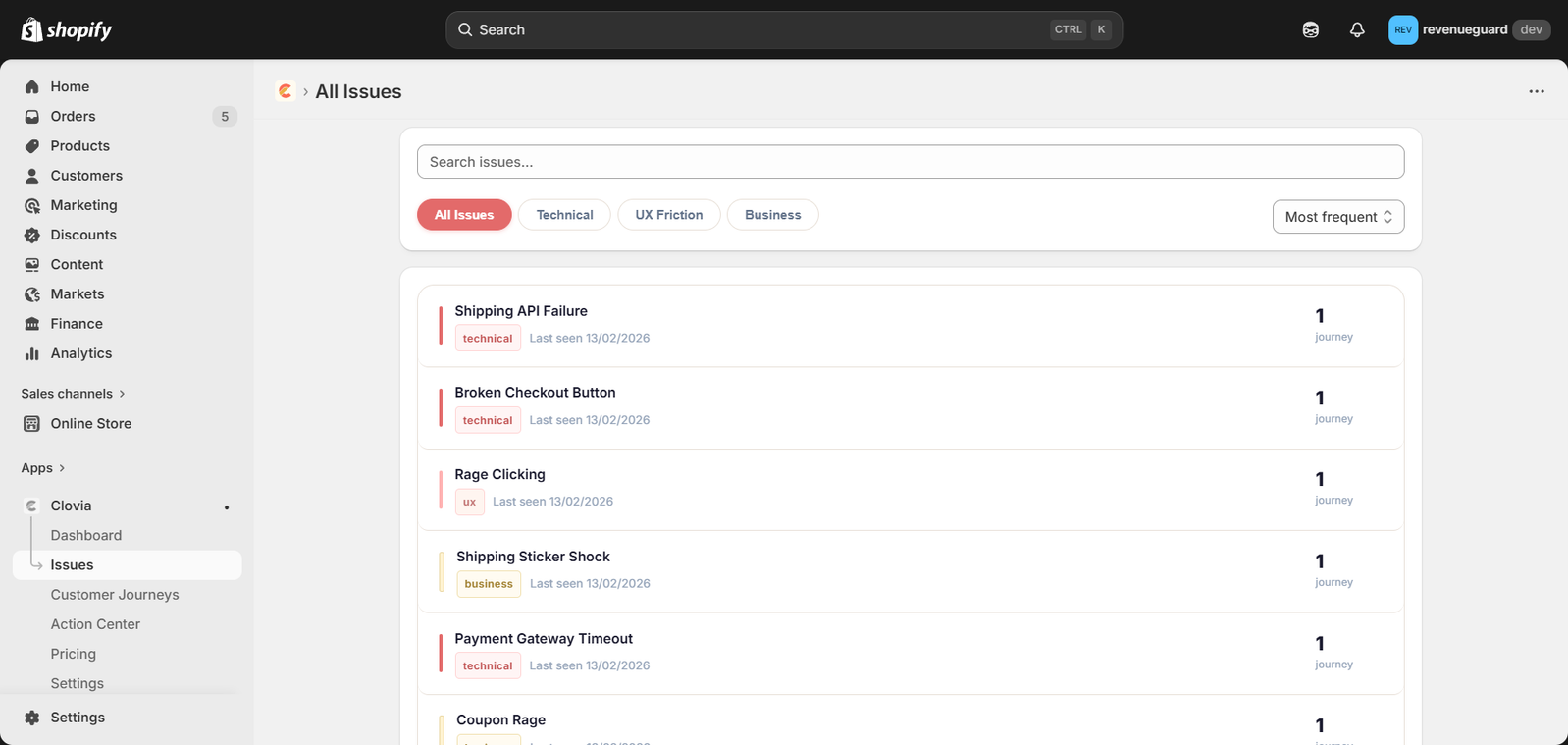
Task: Click the Products tag icon
Action: pos(32,145)
